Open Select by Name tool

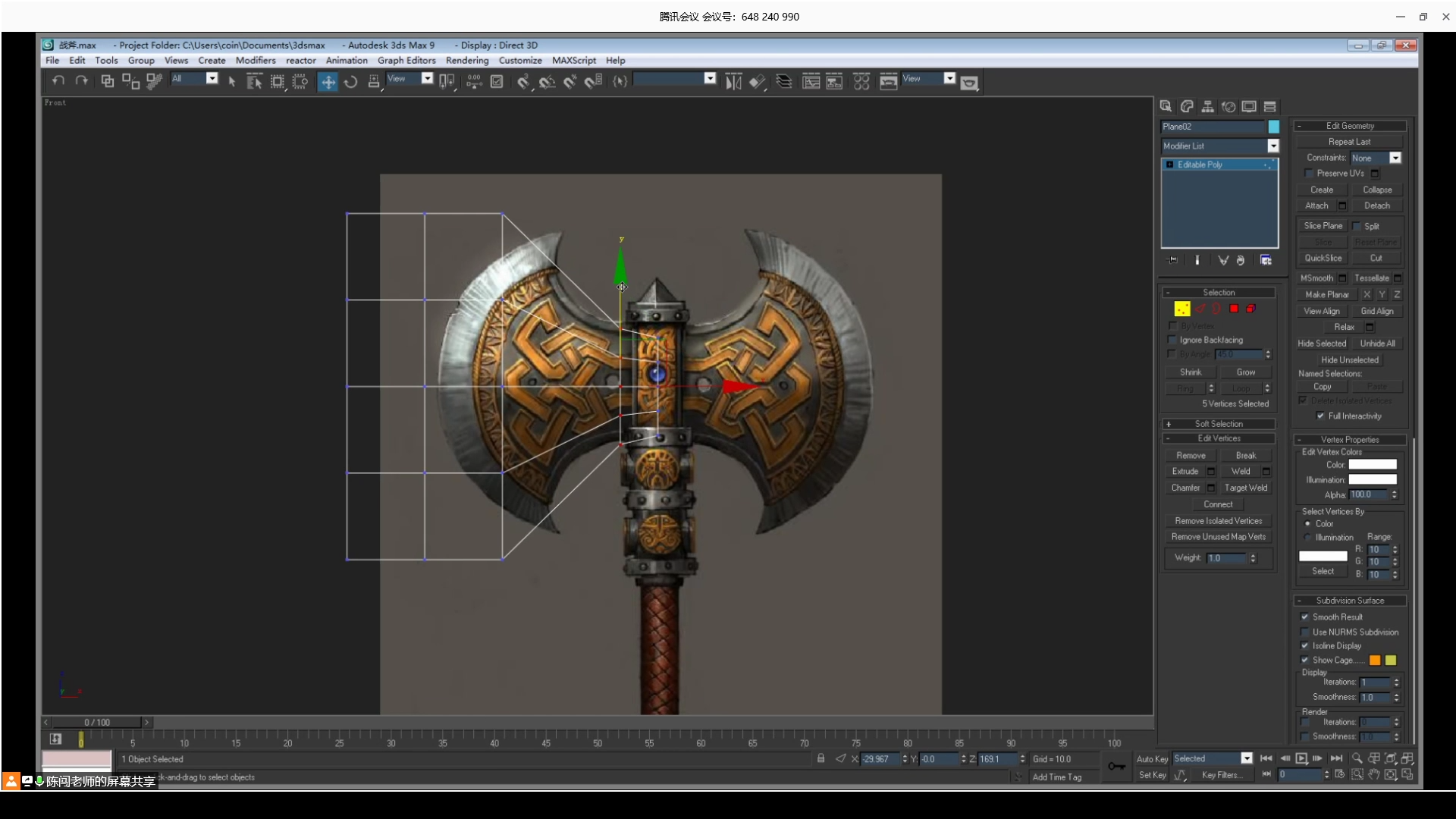click(254, 82)
